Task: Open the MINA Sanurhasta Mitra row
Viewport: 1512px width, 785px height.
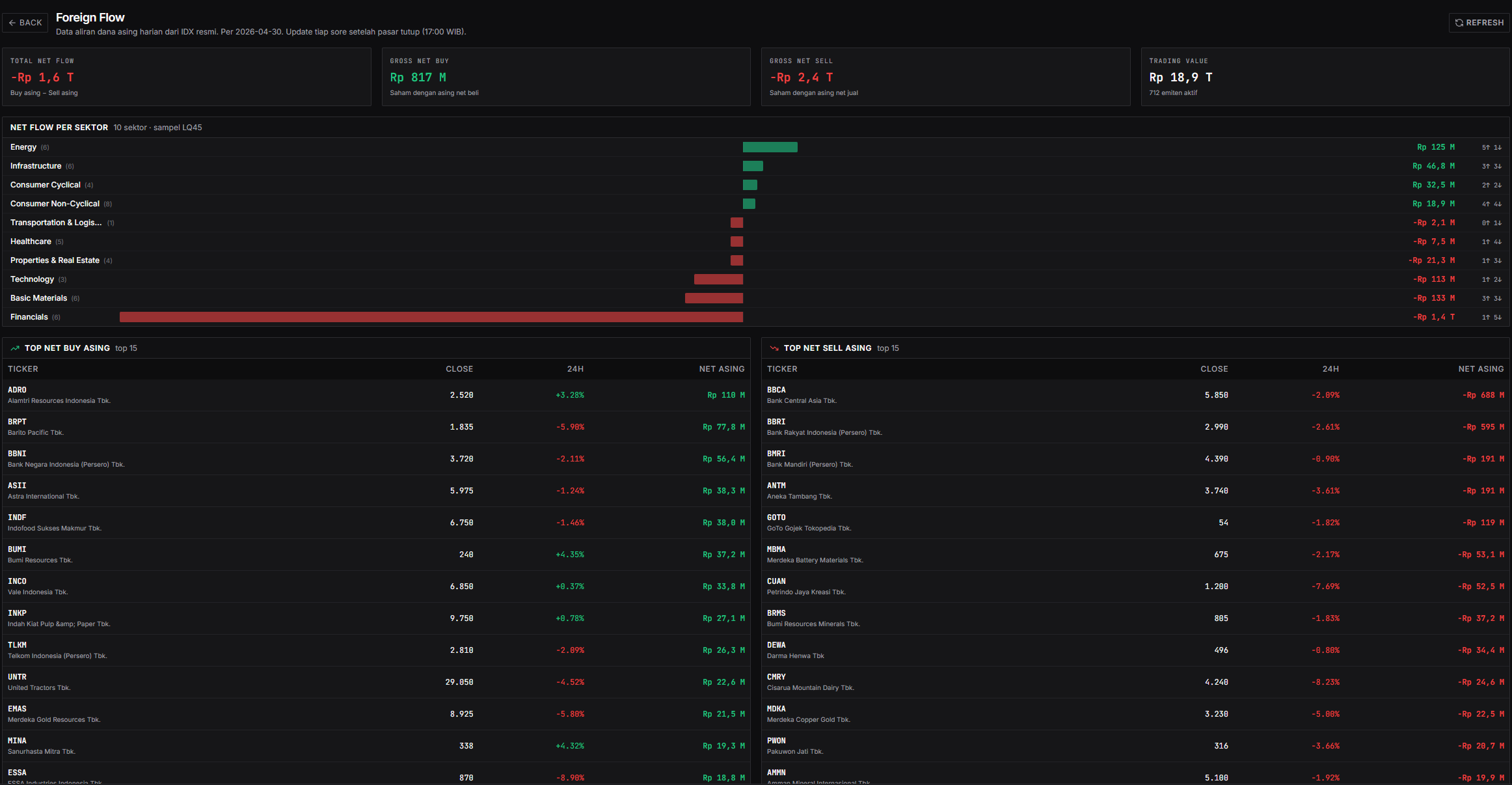Action: [376, 746]
